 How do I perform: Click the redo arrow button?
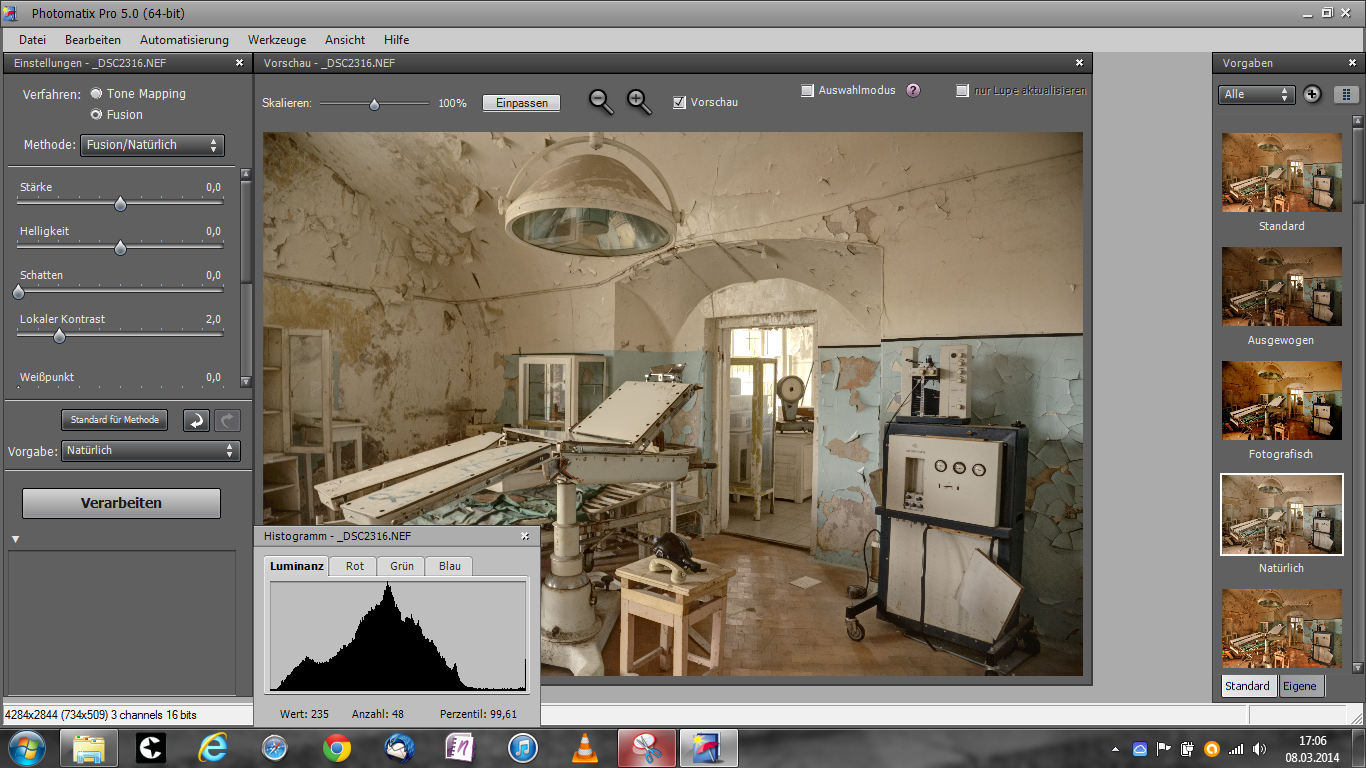pos(227,420)
